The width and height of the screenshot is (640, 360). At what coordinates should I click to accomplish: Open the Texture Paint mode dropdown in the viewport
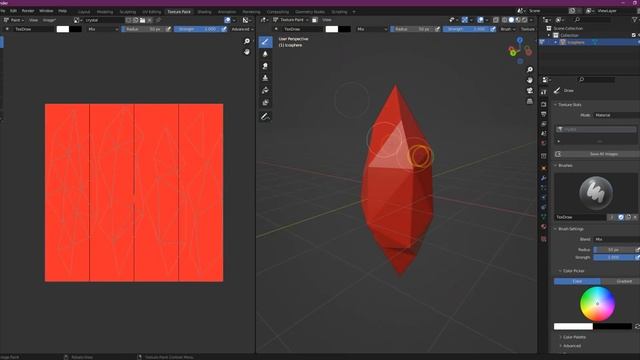(290, 20)
